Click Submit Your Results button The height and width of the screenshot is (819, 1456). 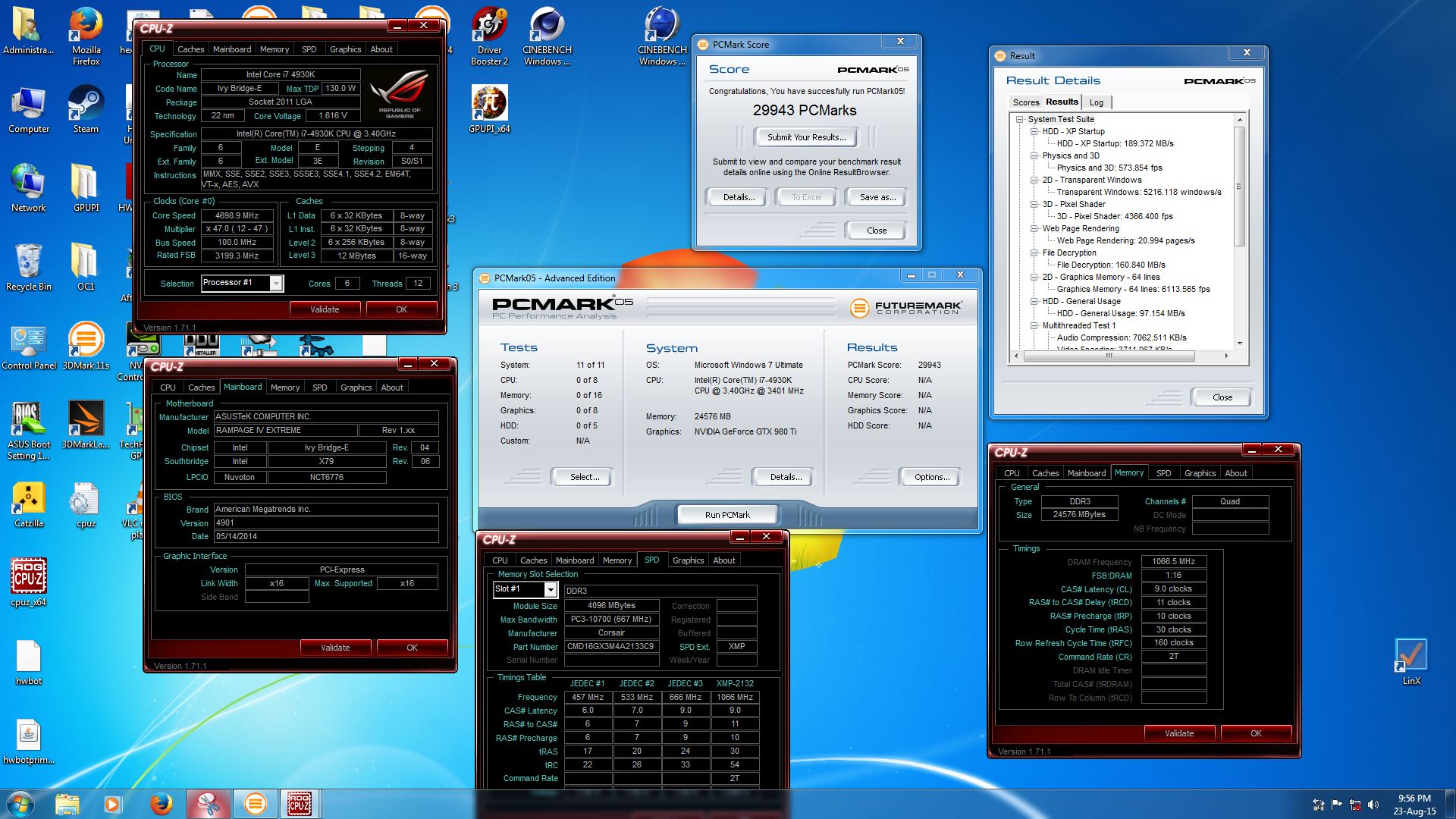806,137
